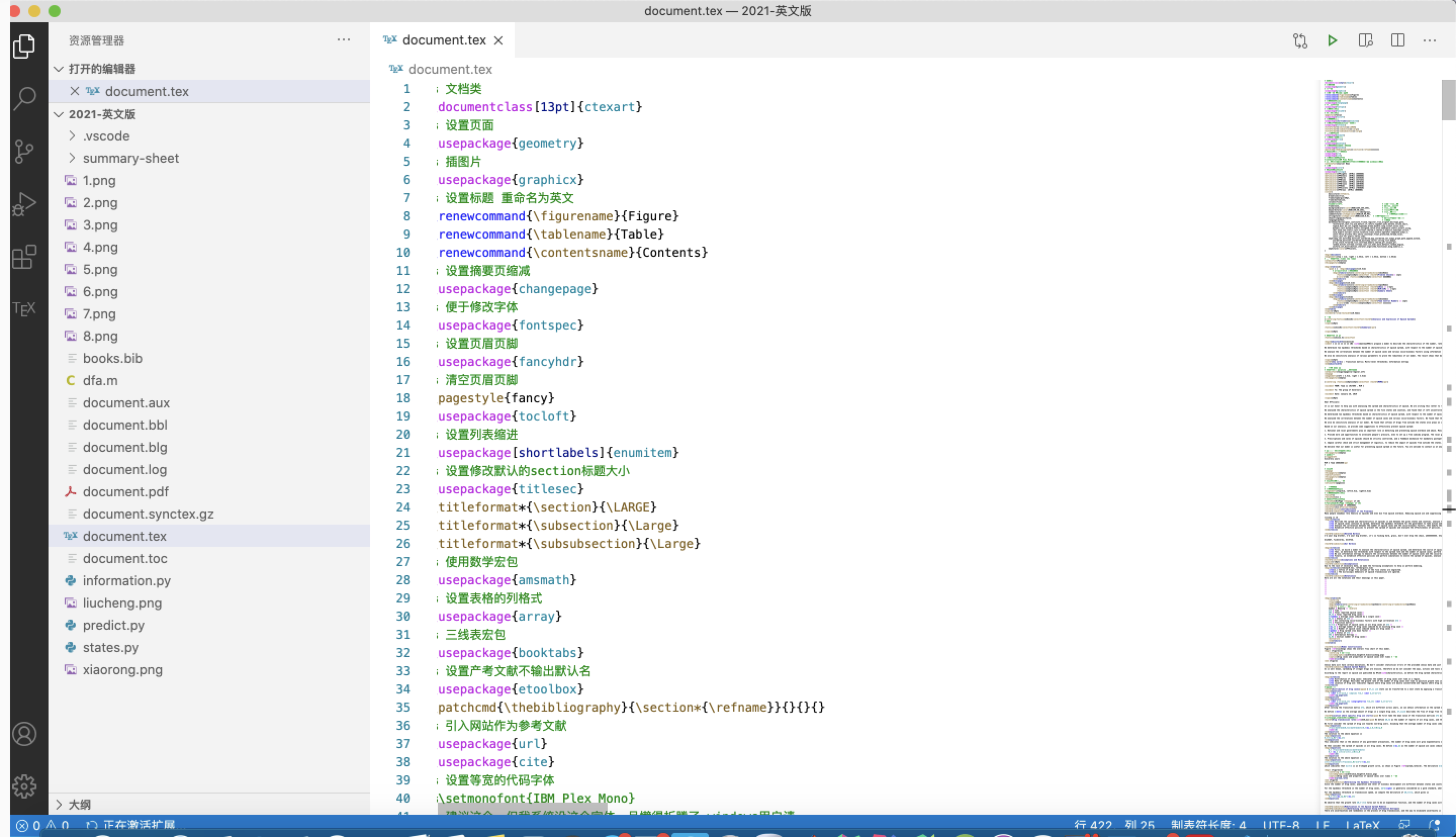Open document.aux file

pyautogui.click(x=209, y=402)
